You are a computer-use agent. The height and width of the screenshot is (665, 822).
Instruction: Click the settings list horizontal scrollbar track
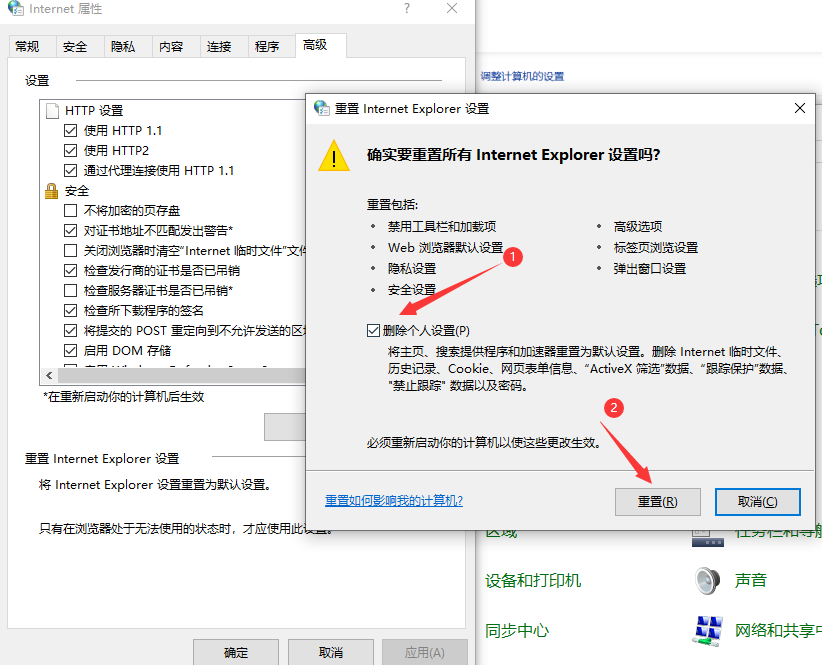coord(181,375)
